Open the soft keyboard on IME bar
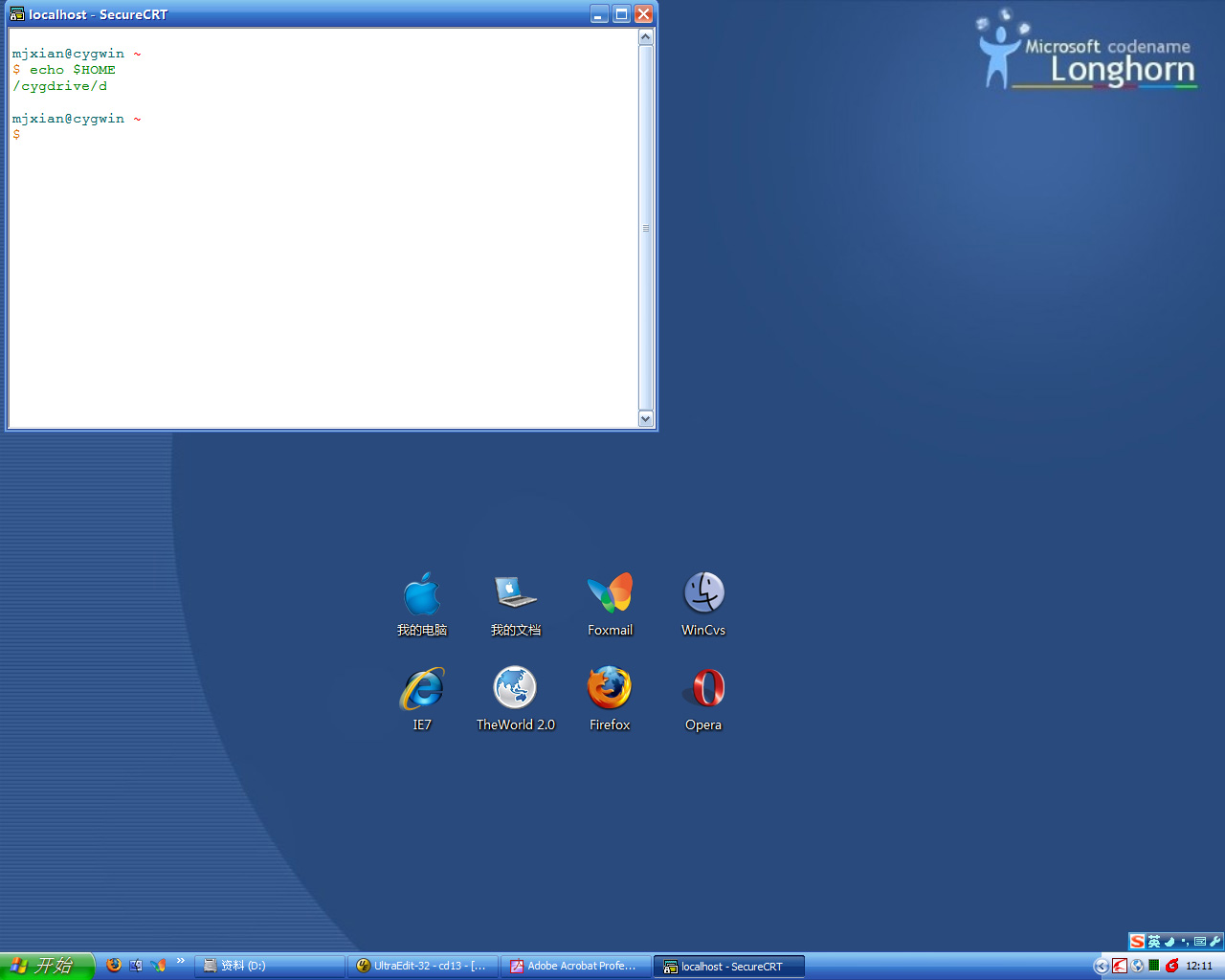This screenshot has width=1225, height=980. [x=1200, y=942]
